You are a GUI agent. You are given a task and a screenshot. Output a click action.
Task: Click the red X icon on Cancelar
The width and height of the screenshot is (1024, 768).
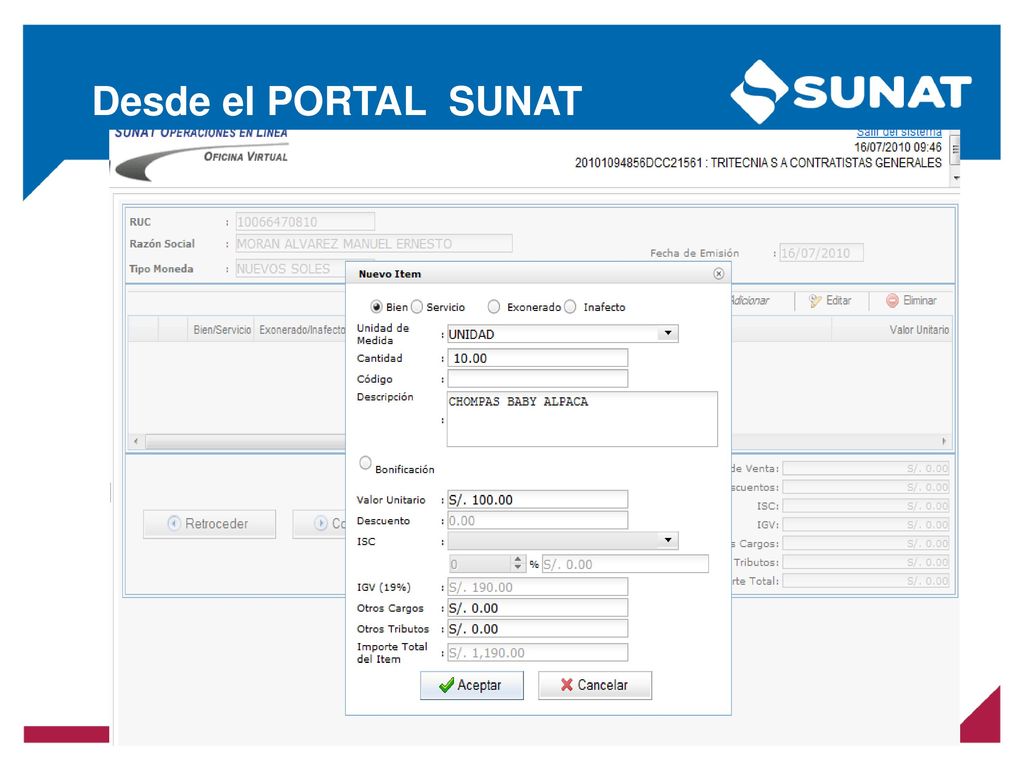567,685
